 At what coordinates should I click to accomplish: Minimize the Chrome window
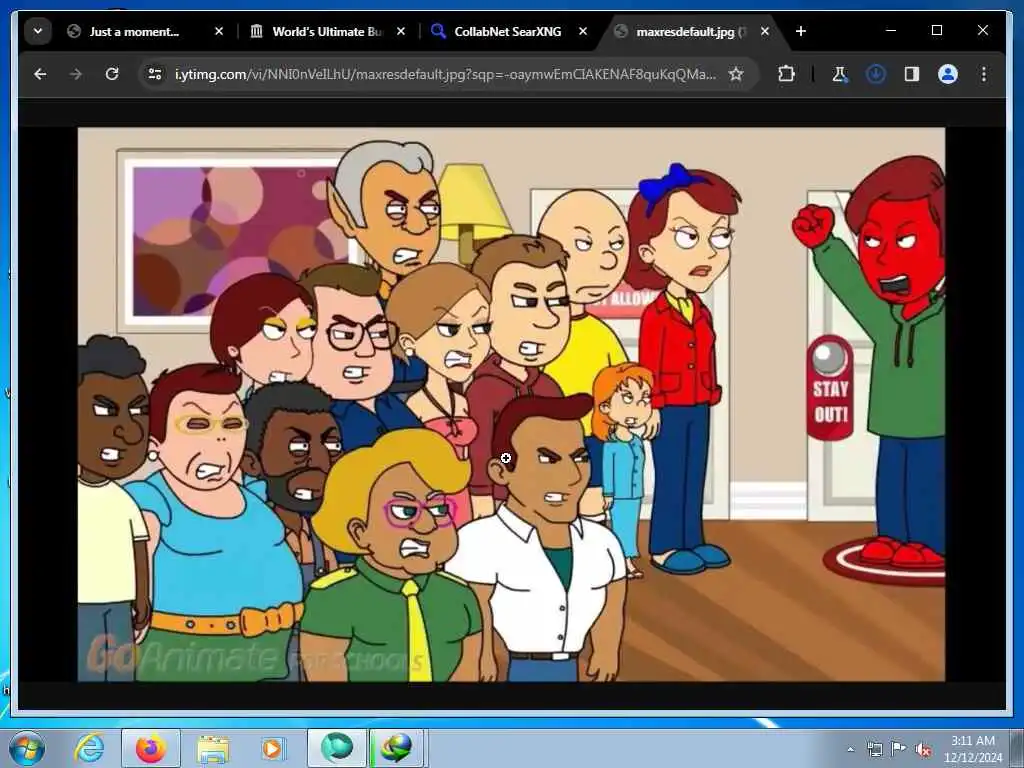(x=891, y=31)
